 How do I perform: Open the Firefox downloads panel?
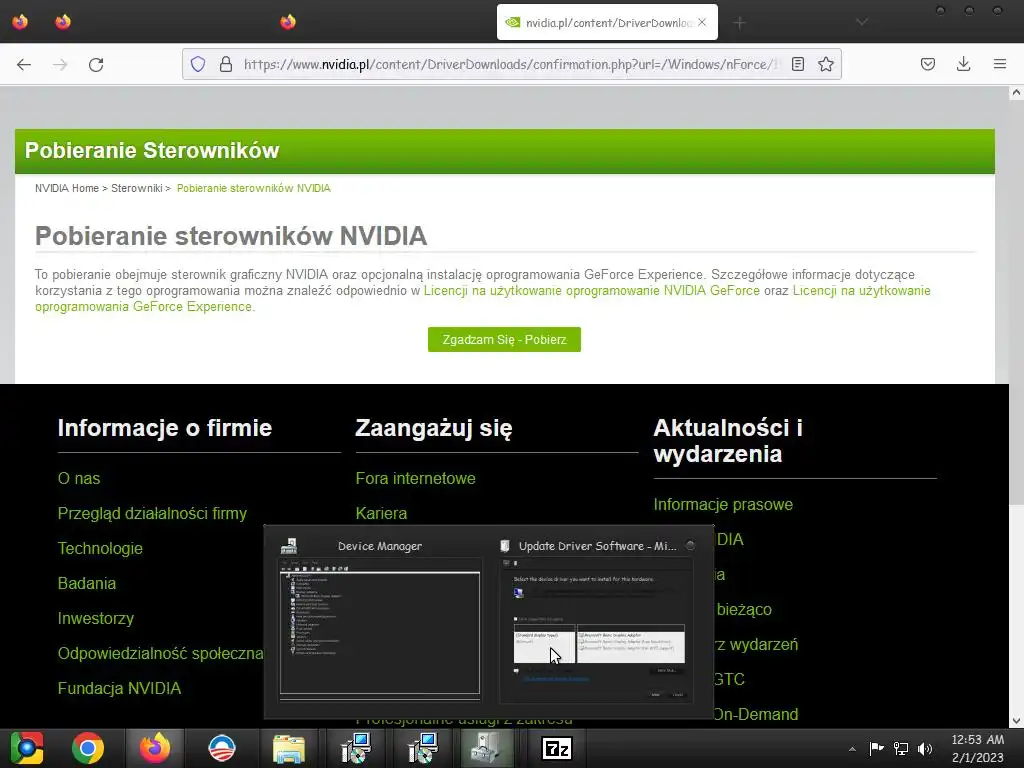(x=963, y=64)
